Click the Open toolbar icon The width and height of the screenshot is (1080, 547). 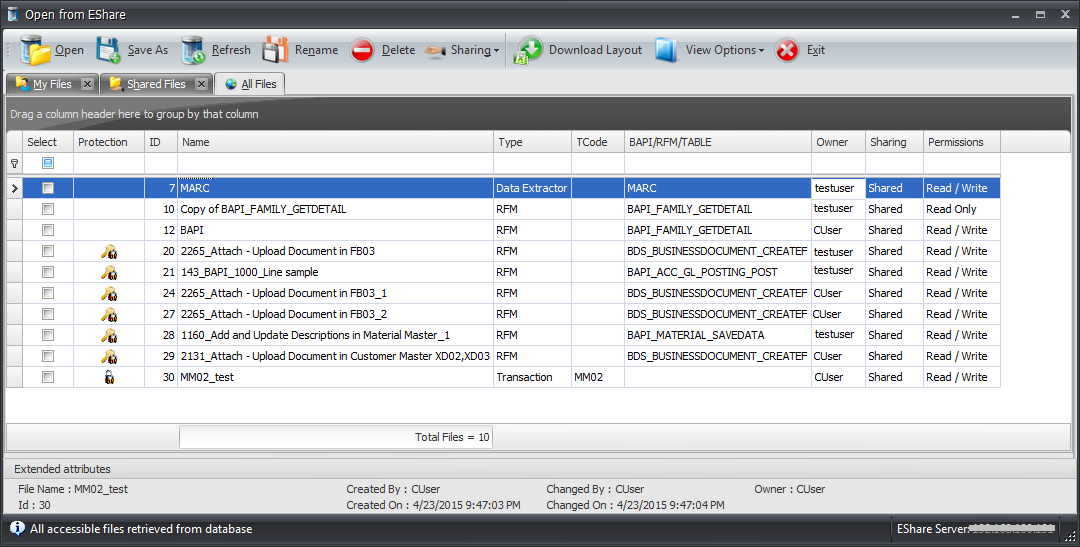pos(36,50)
